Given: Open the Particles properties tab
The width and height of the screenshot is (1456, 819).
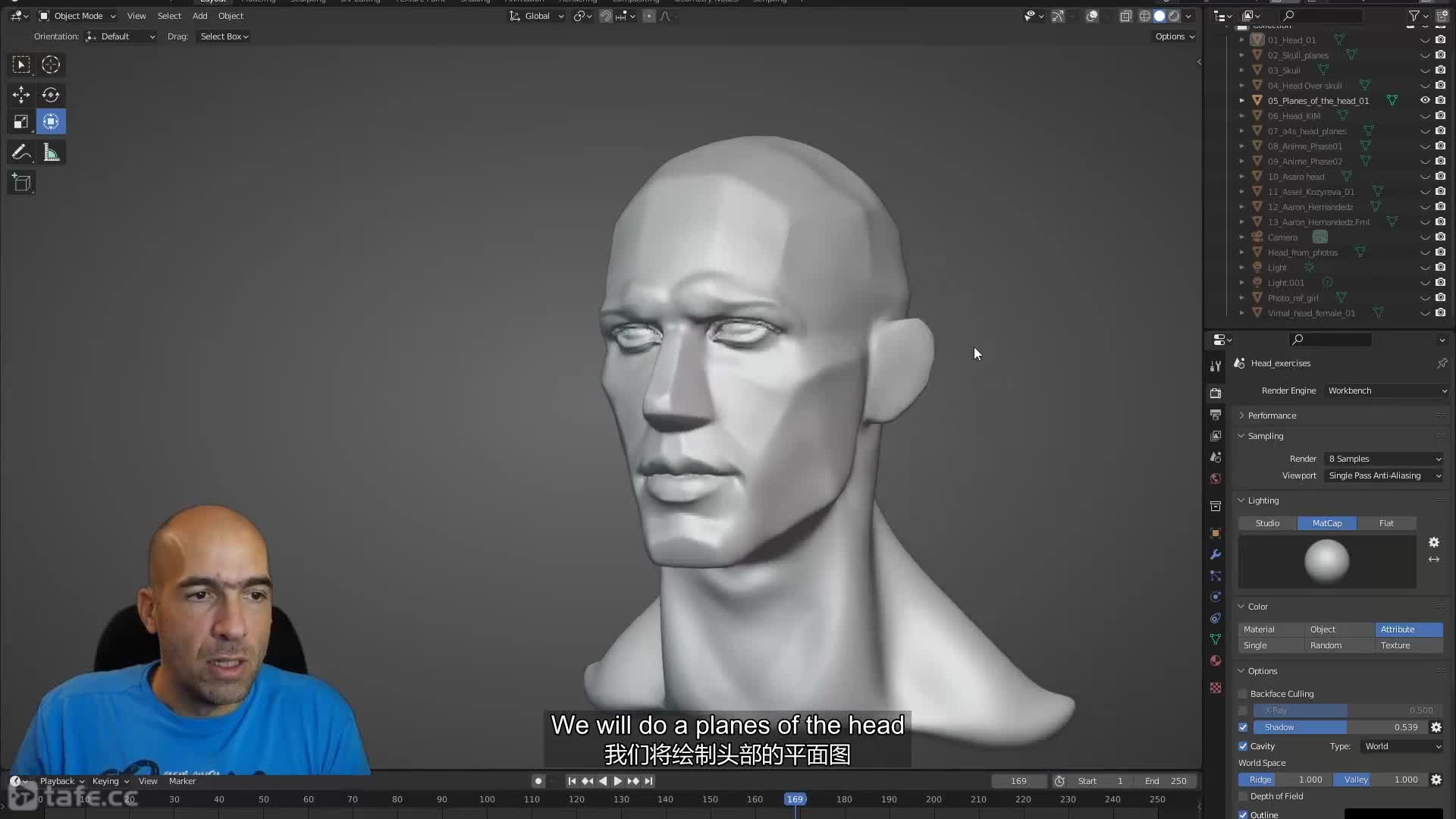Looking at the screenshot, I should 1216,576.
